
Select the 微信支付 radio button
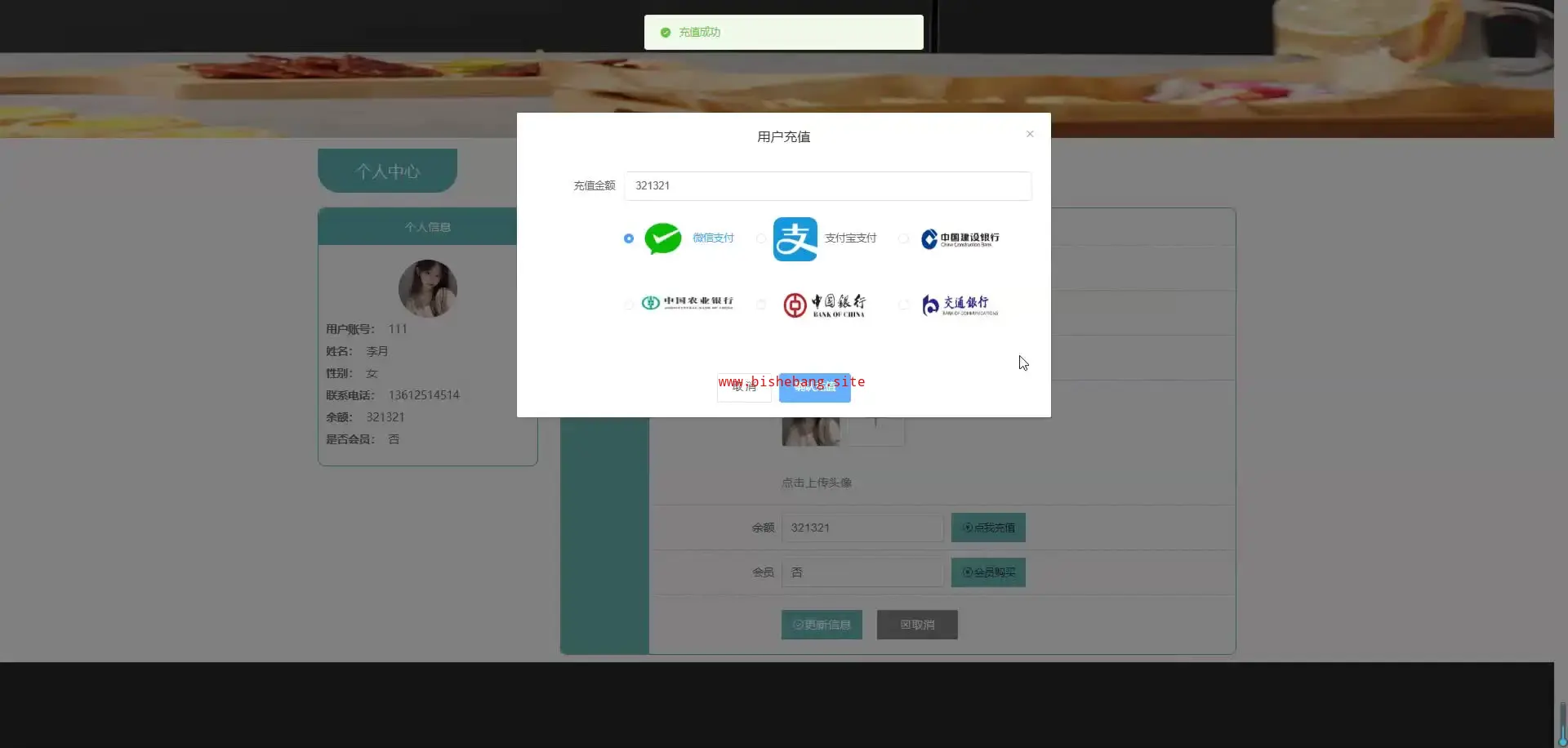(628, 238)
